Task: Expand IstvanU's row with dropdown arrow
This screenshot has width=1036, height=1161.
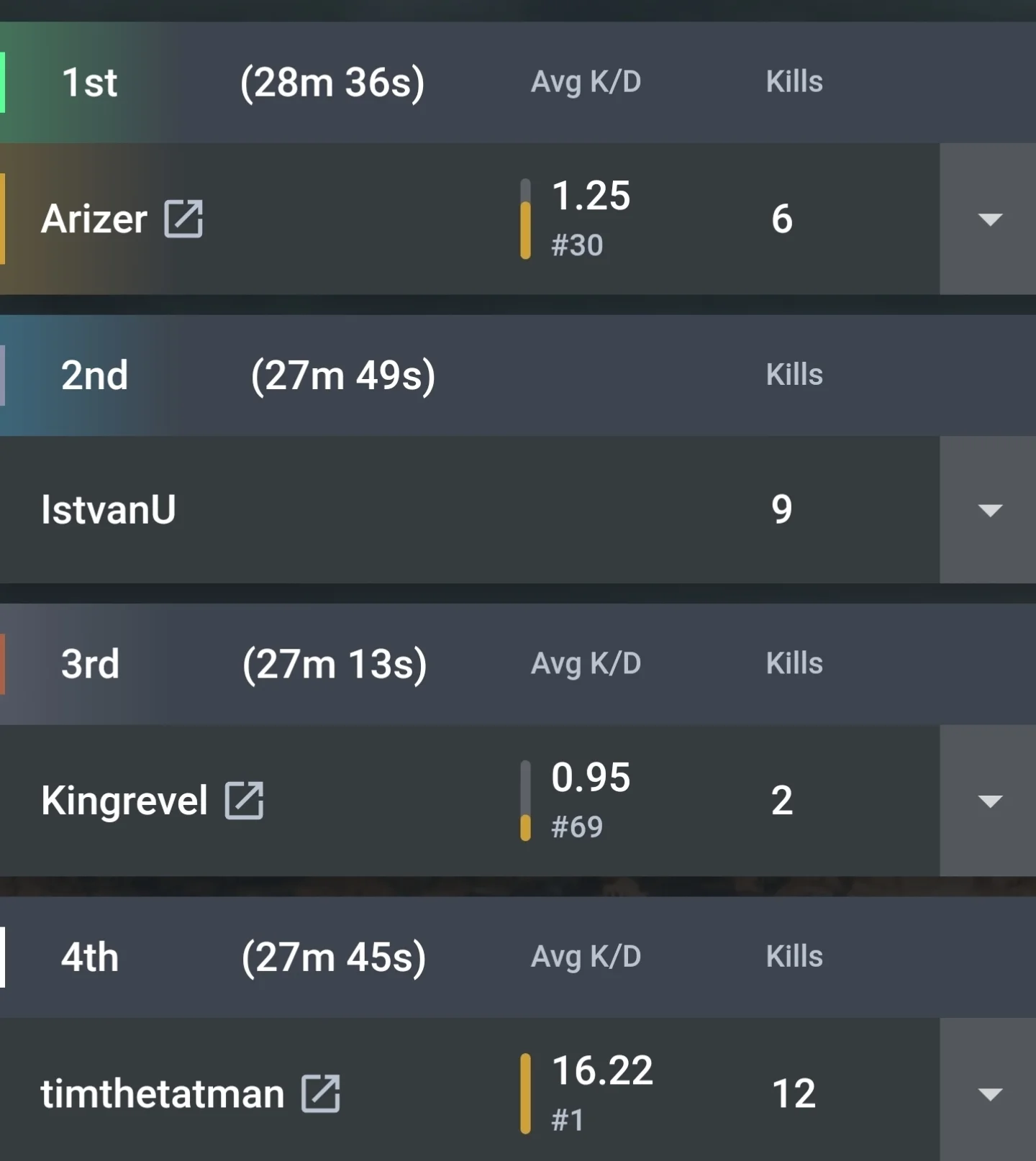Action: (989, 510)
